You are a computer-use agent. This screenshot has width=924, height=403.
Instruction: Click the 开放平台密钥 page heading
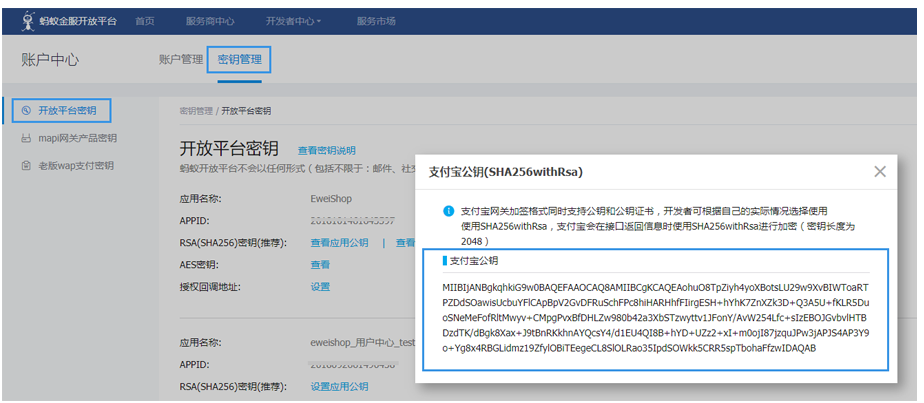[x=229, y=148]
